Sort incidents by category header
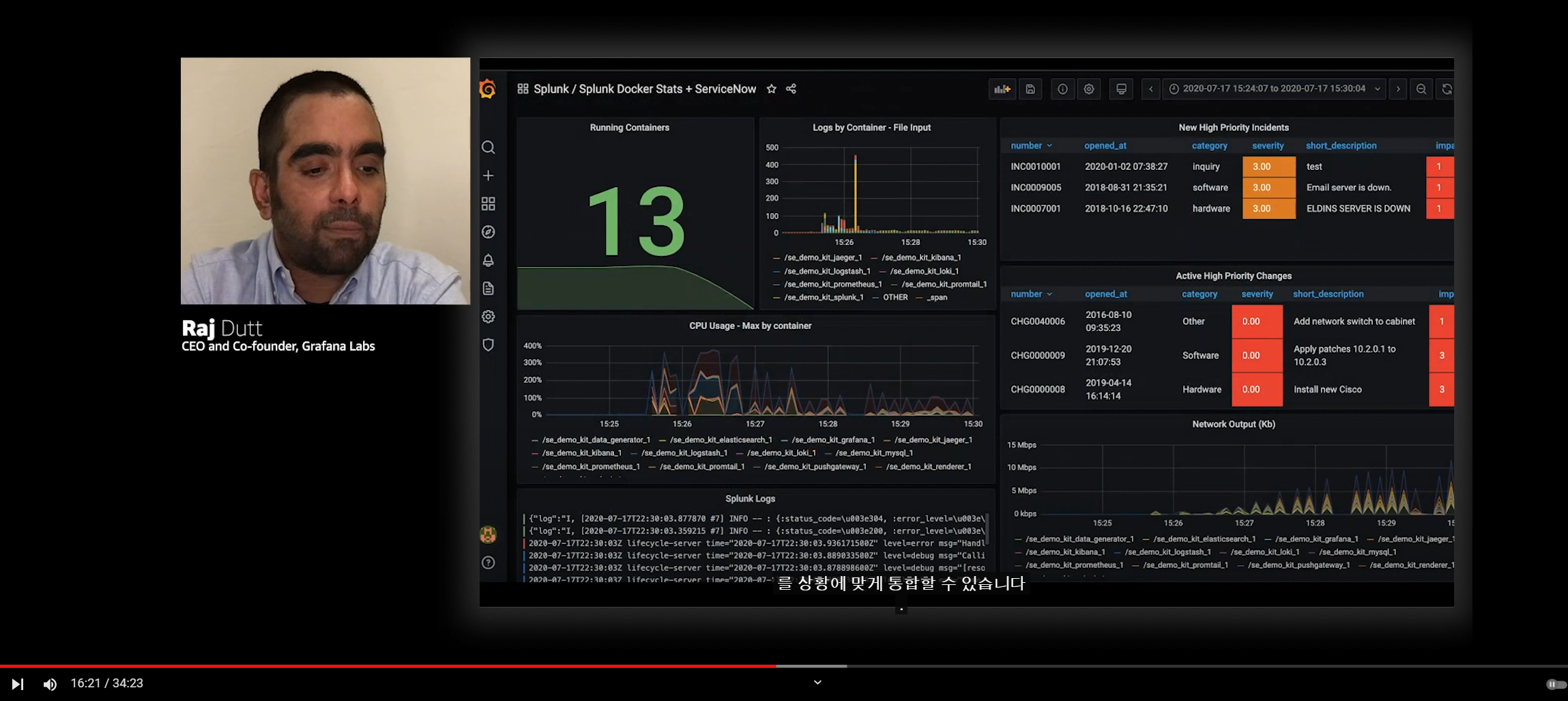This screenshot has width=1568, height=701. coord(1209,145)
